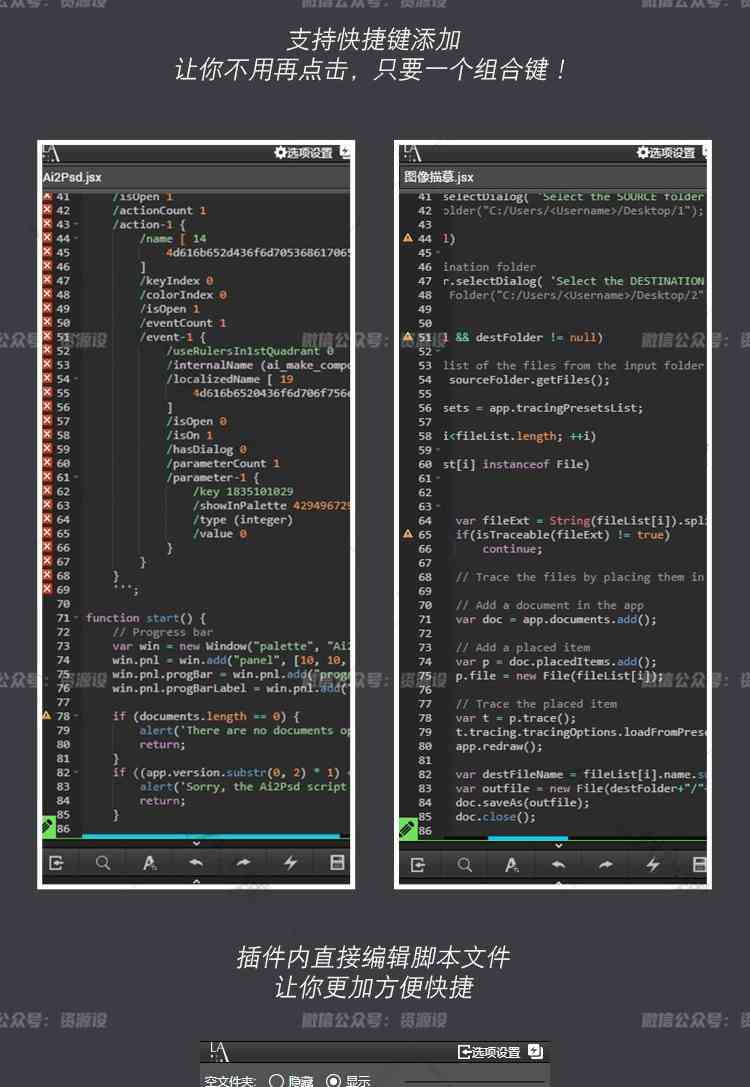Click the save icon in 图像描摹.jsx toolbar
Viewport: 750px width, 1087px height.
pyautogui.click(x=699, y=864)
